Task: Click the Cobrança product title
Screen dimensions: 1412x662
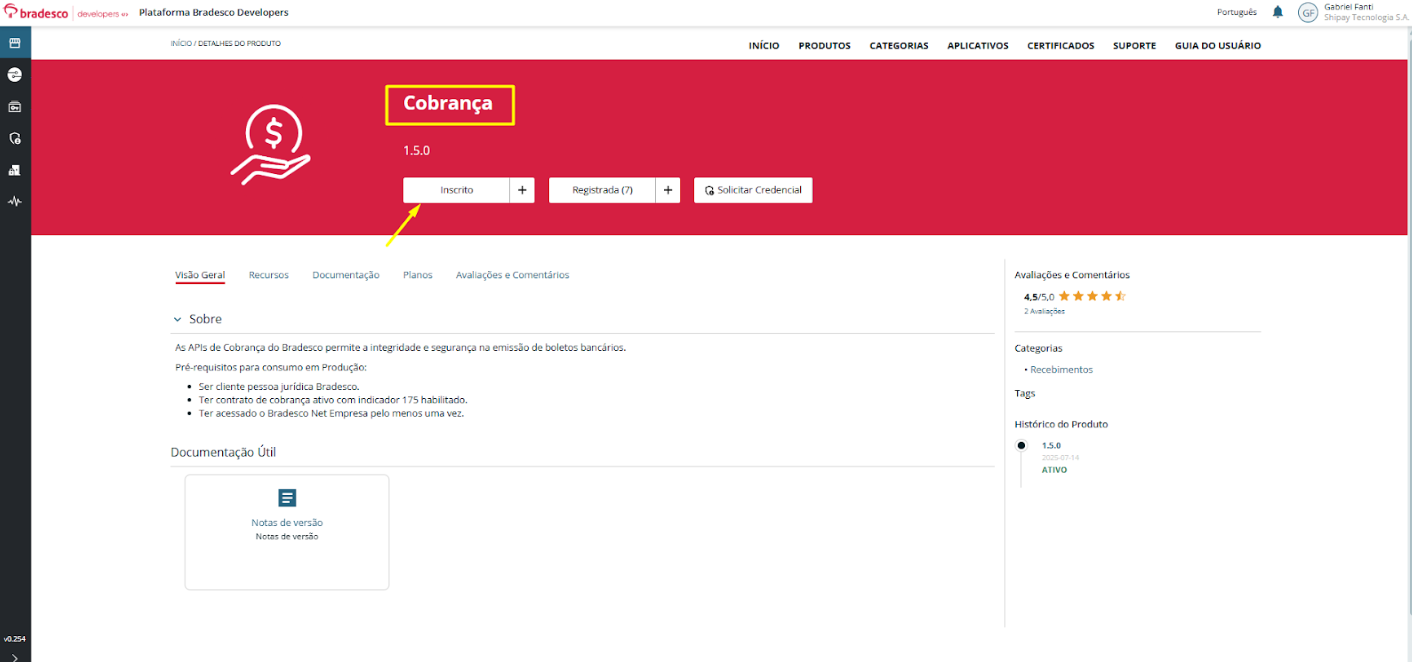Action: click(448, 103)
